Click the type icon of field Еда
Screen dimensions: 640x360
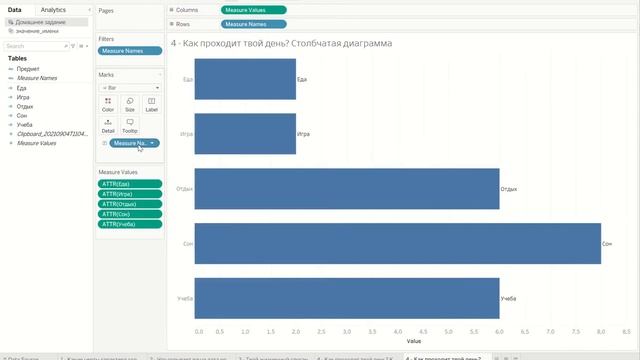click(11, 88)
